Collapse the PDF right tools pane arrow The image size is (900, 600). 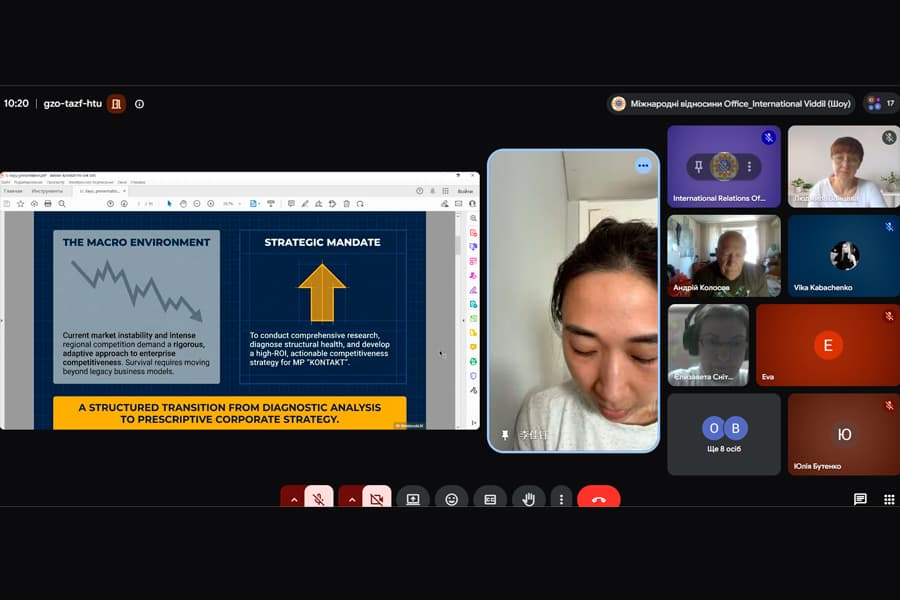(463, 320)
